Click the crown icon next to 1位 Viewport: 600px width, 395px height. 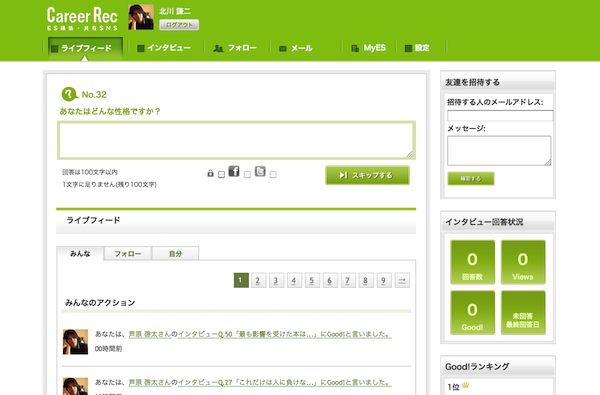tap(465, 385)
